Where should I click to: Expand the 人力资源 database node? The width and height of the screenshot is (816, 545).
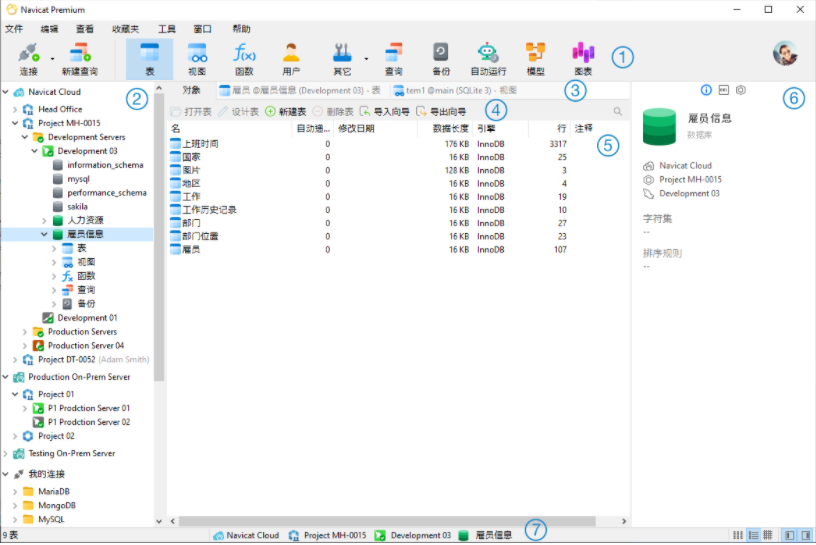[44, 221]
